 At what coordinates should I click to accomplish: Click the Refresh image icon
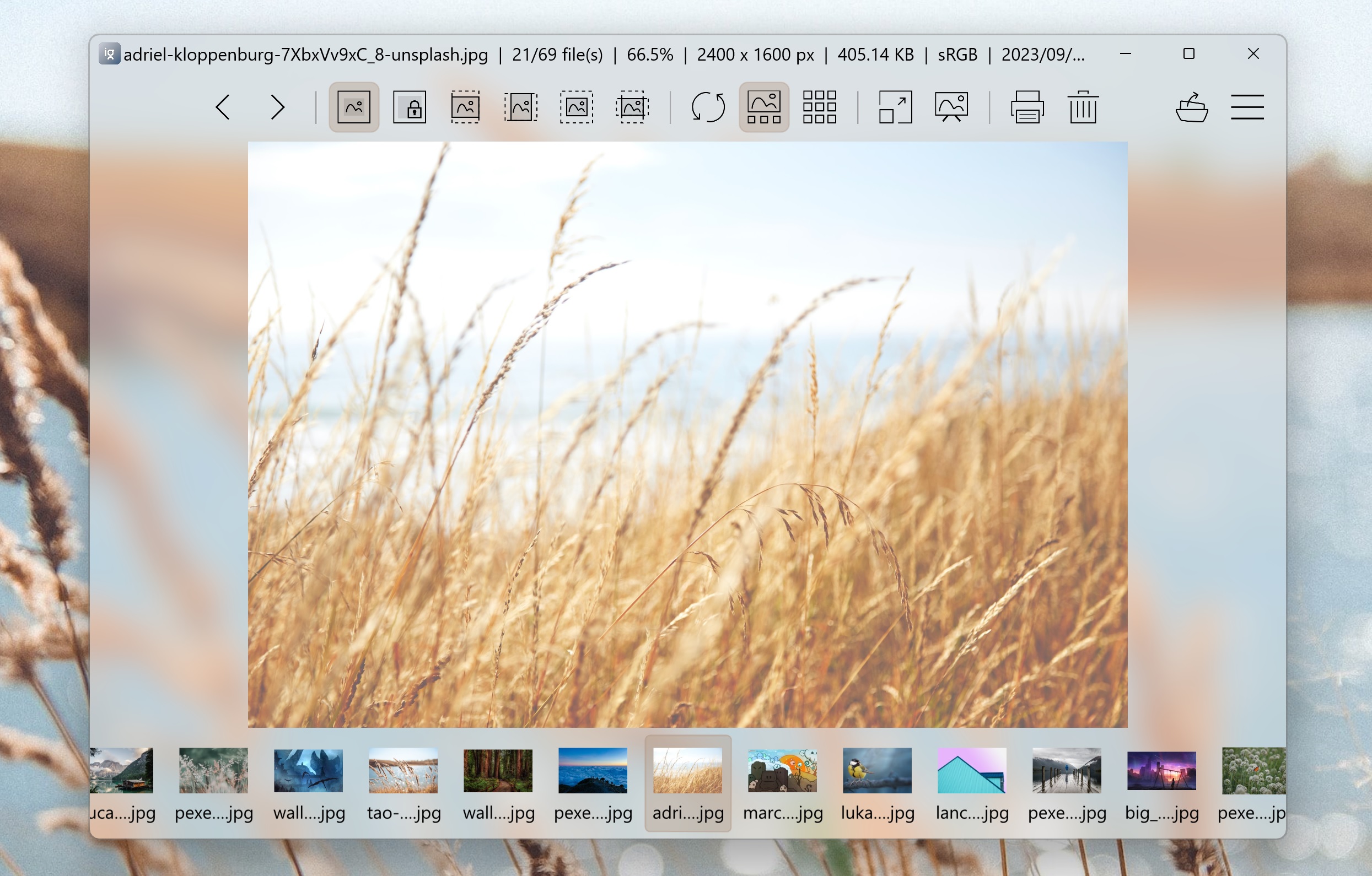tap(708, 107)
